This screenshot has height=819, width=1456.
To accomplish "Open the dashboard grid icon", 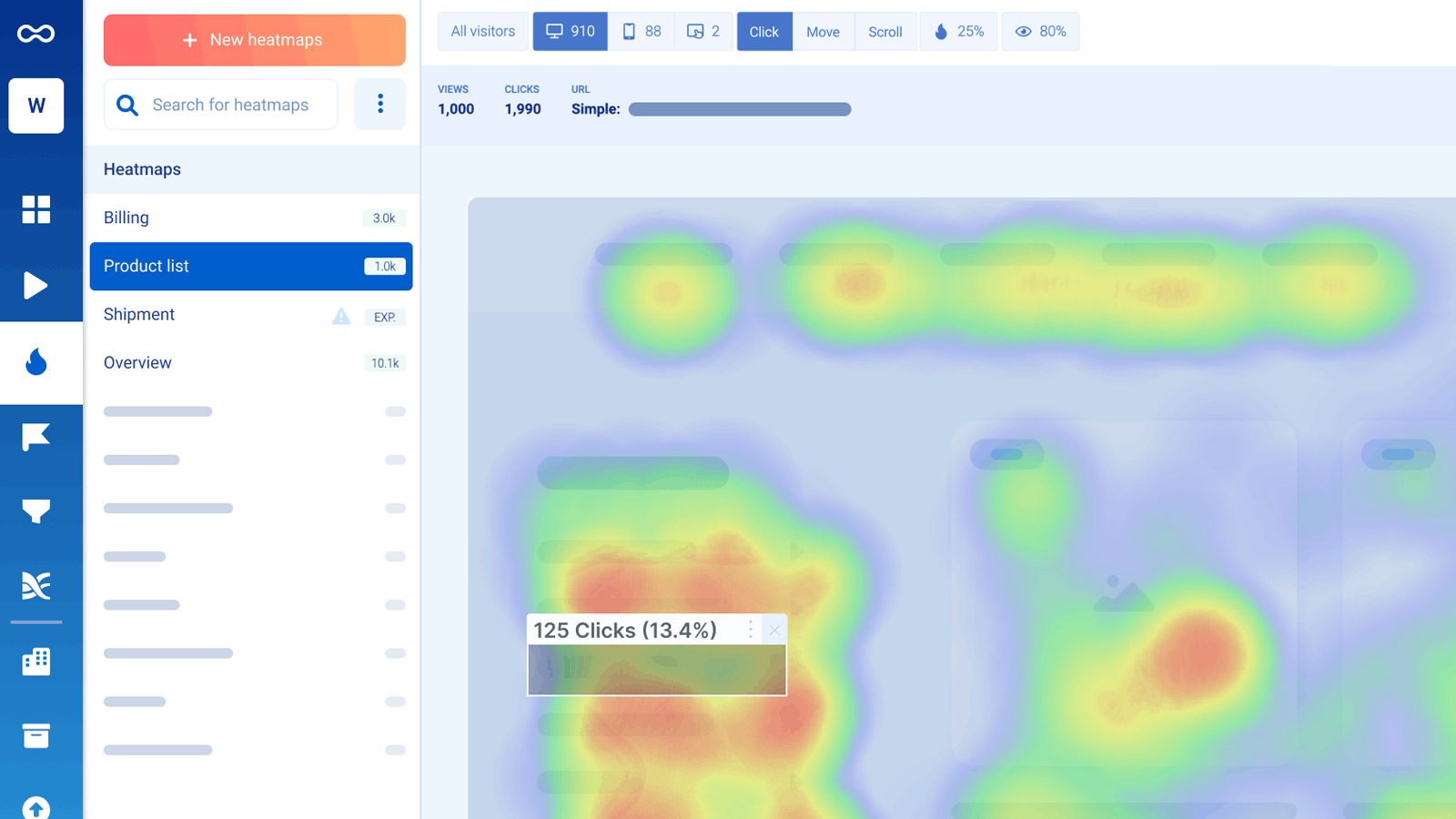I will click(x=36, y=209).
